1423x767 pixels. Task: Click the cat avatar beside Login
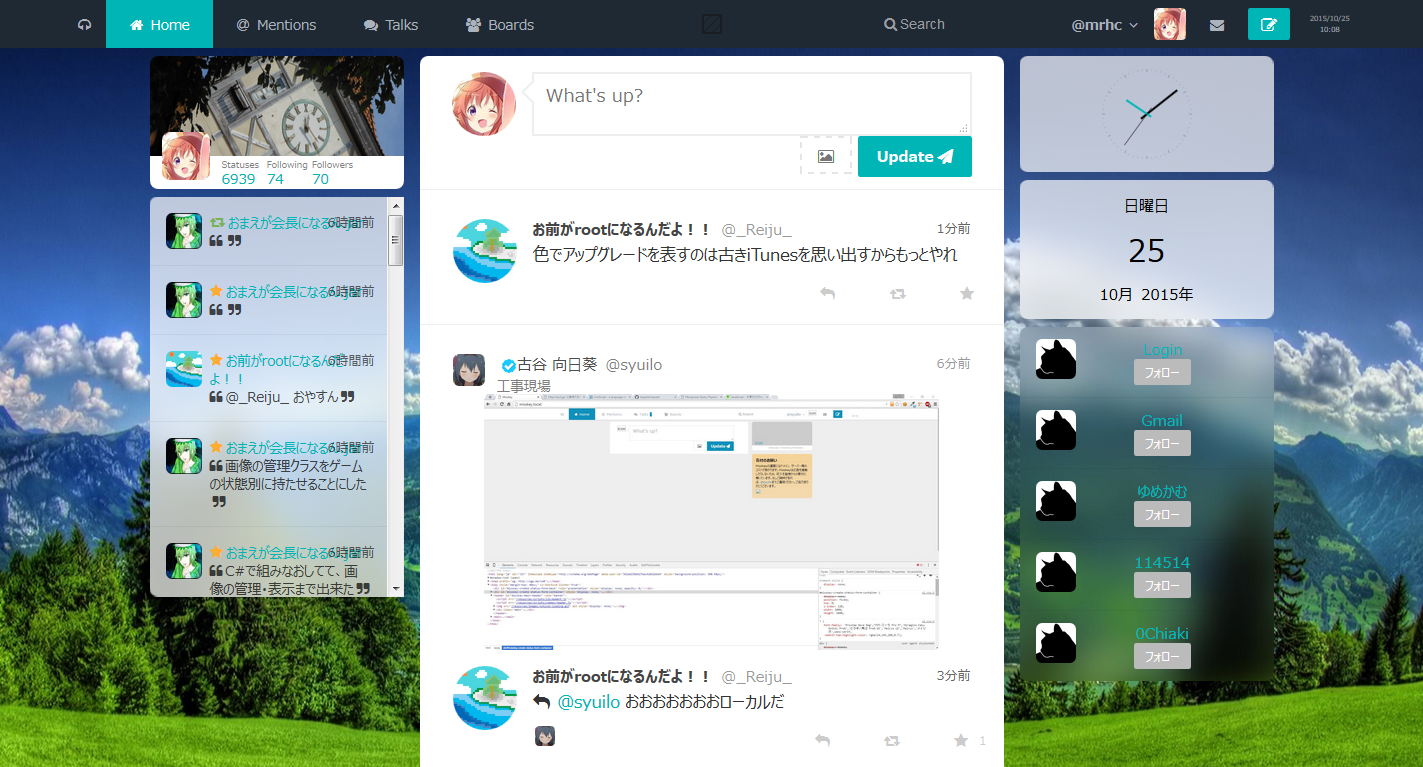[x=1056, y=359]
